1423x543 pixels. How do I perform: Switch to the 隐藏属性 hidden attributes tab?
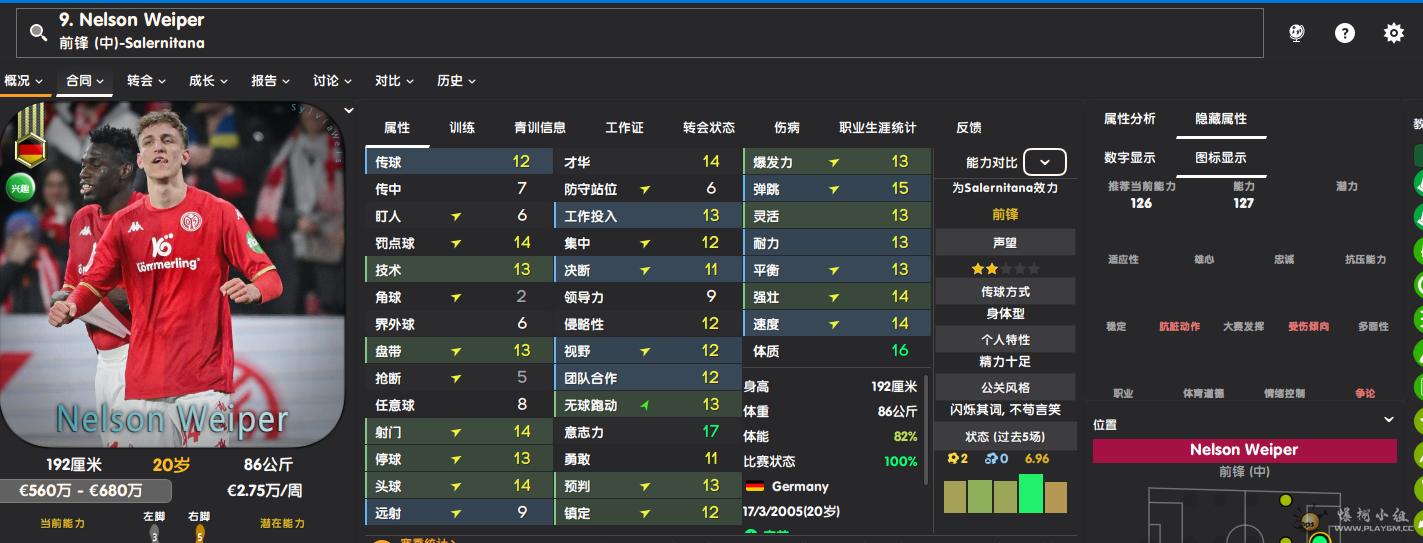pyautogui.click(x=1221, y=119)
